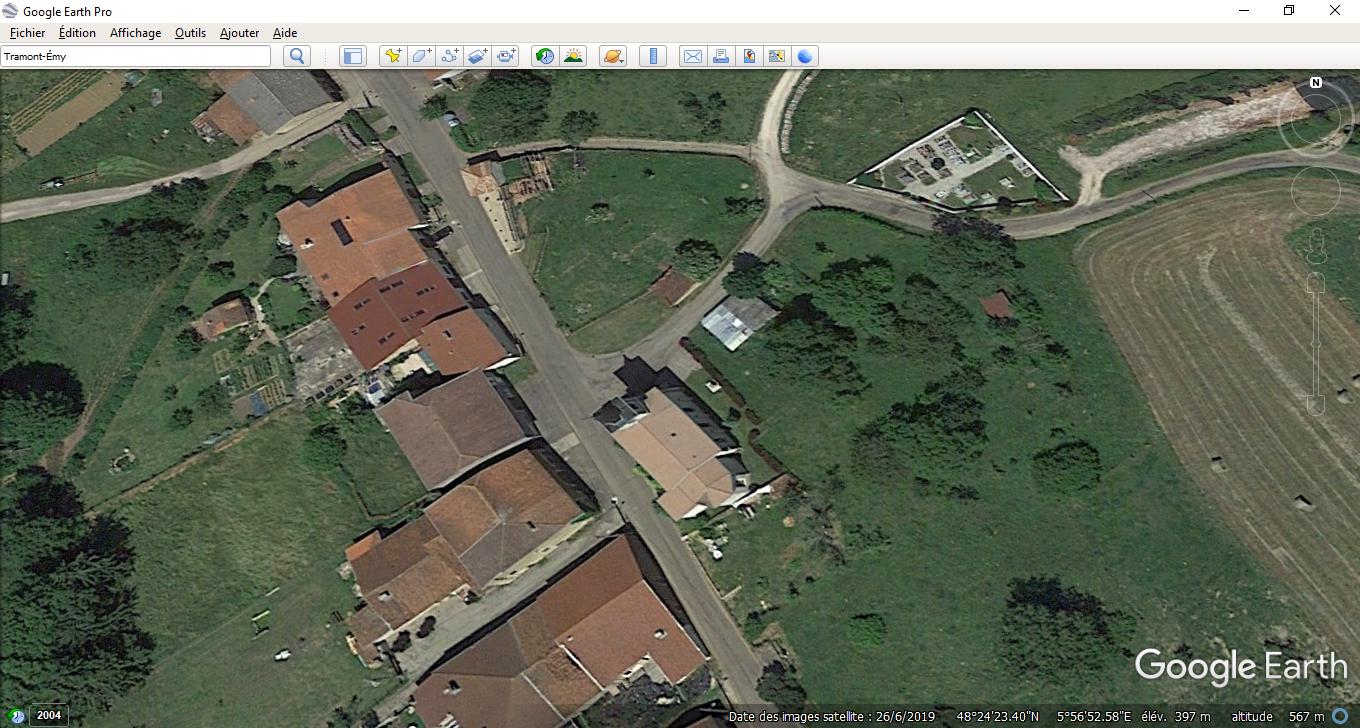The height and width of the screenshot is (728, 1360).
Task: Click the zoom out minus end
Action: 1316,407
